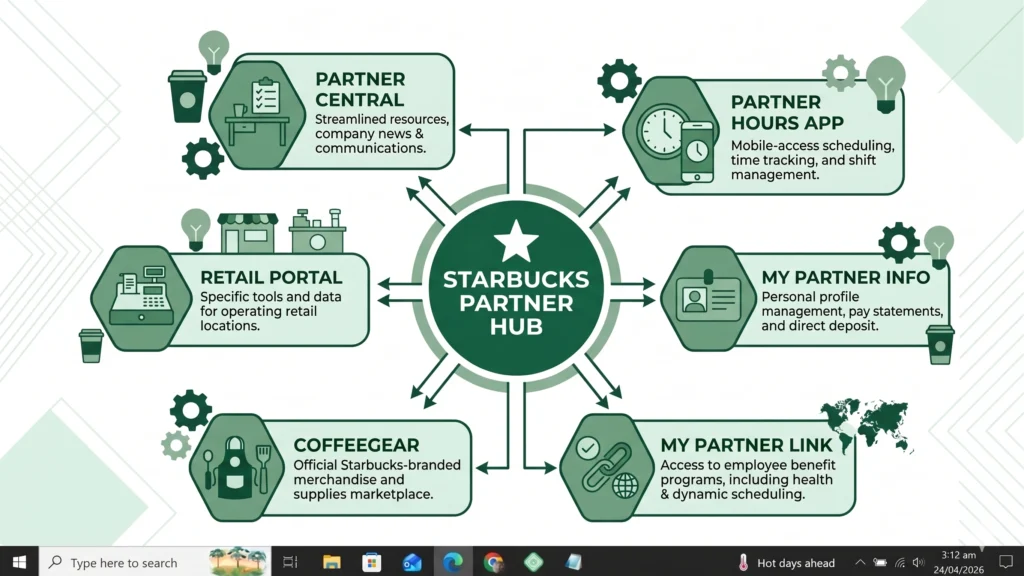This screenshot has width=1024, height=576.
Task: Click the Coffeegear apron and utensils icon
Action: coord(236,466)
